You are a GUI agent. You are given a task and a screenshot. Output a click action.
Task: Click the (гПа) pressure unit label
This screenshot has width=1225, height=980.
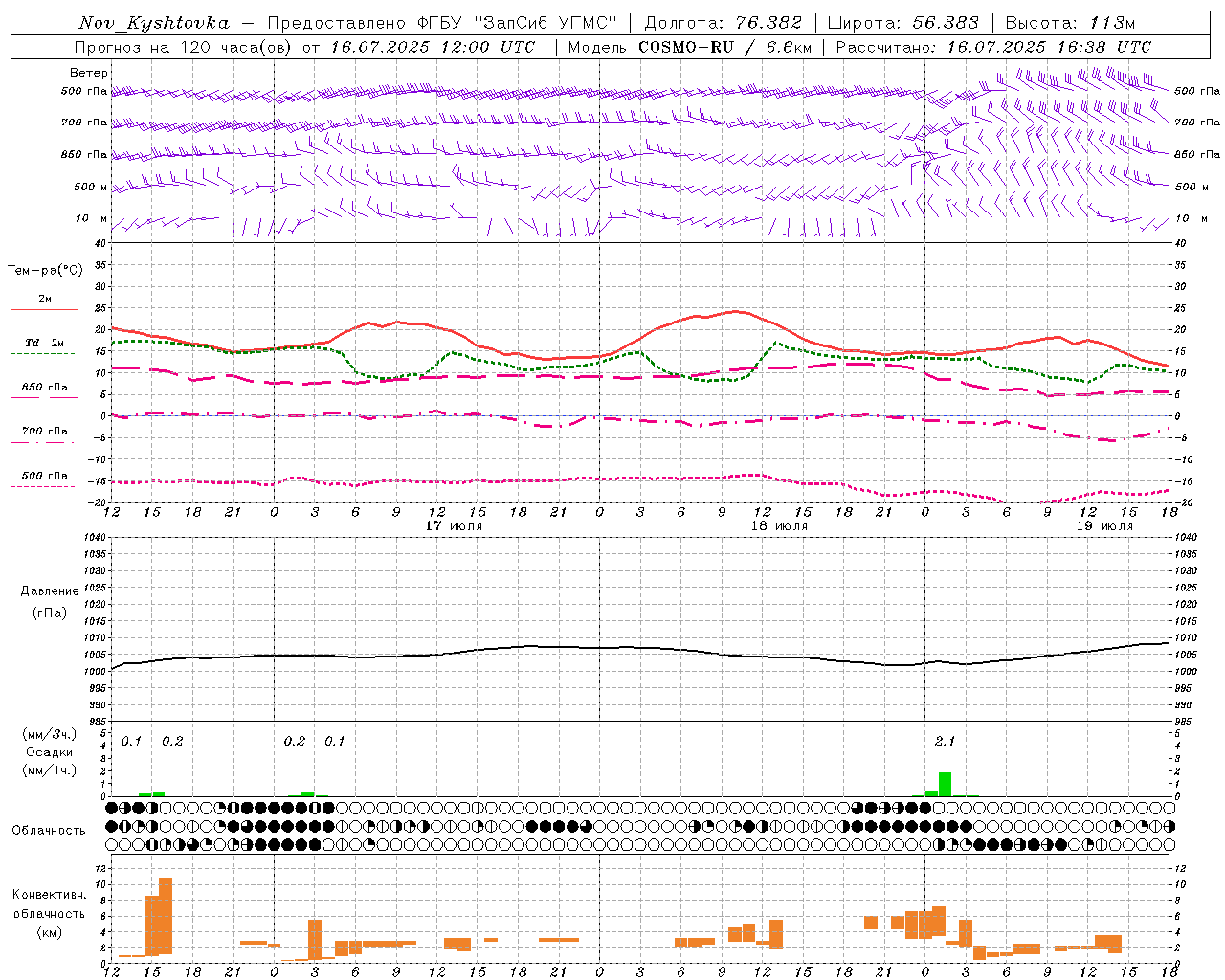(x=50, y=613)
